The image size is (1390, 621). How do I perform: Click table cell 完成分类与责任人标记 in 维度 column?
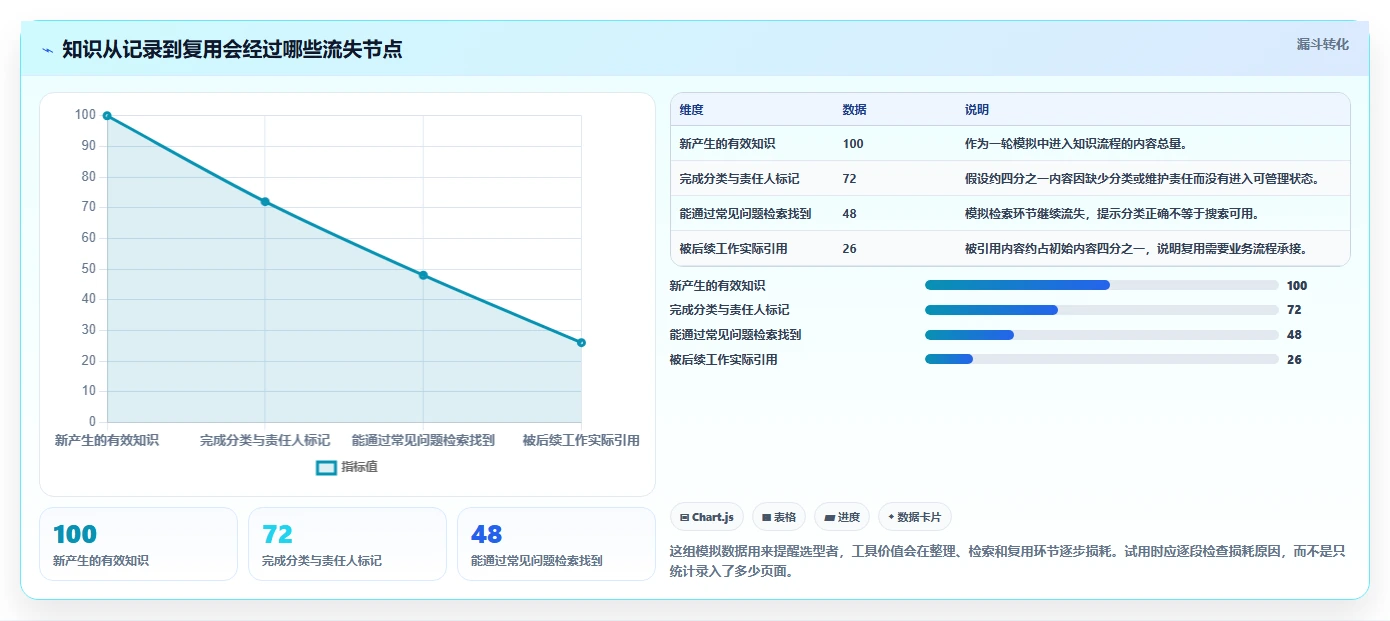[739, 179]
